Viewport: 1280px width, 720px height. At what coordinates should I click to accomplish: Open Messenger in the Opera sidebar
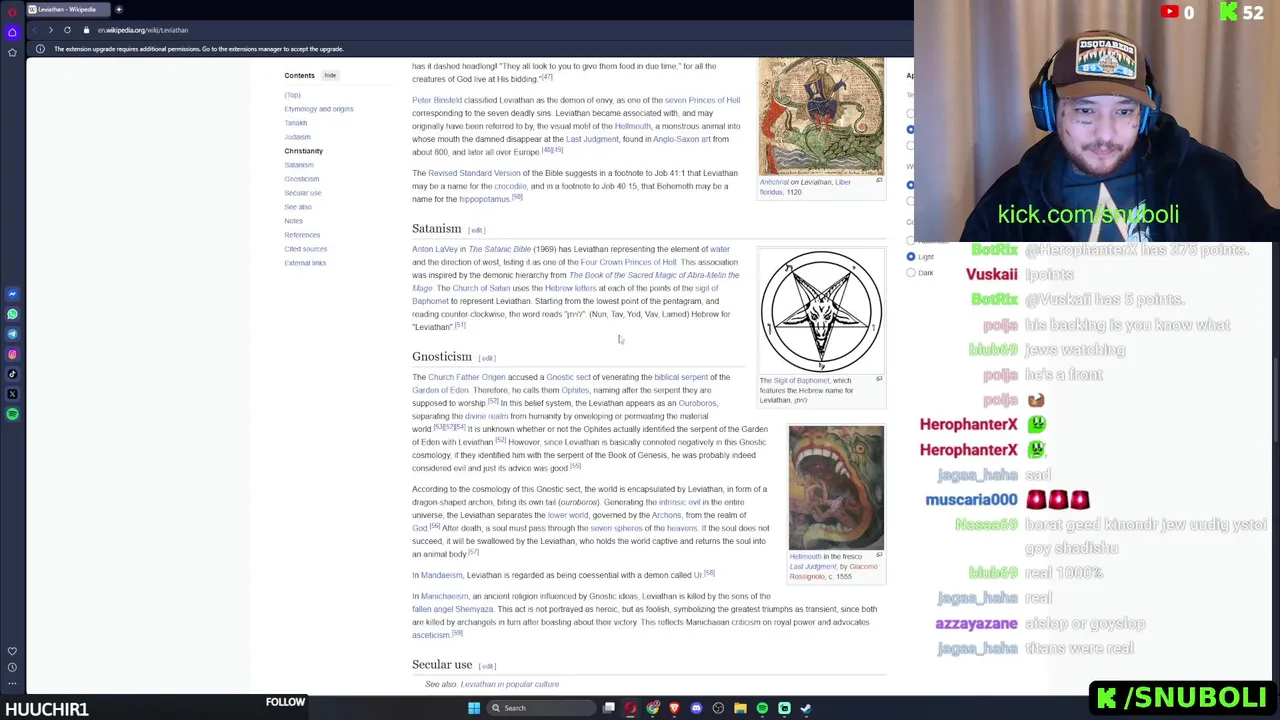[12, 294]
